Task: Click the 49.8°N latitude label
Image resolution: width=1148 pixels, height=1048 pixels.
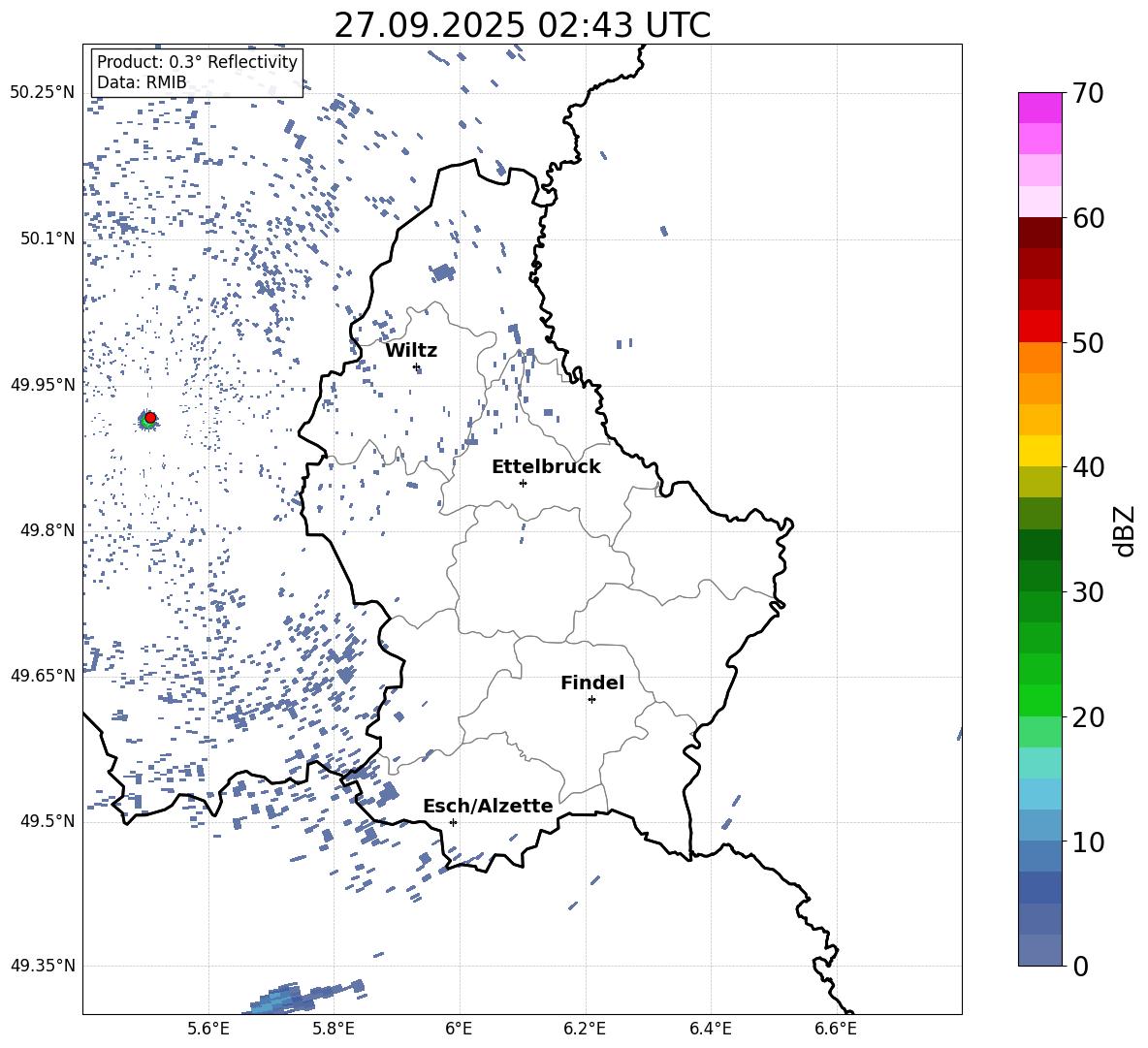Action: (x=48, y=530)
